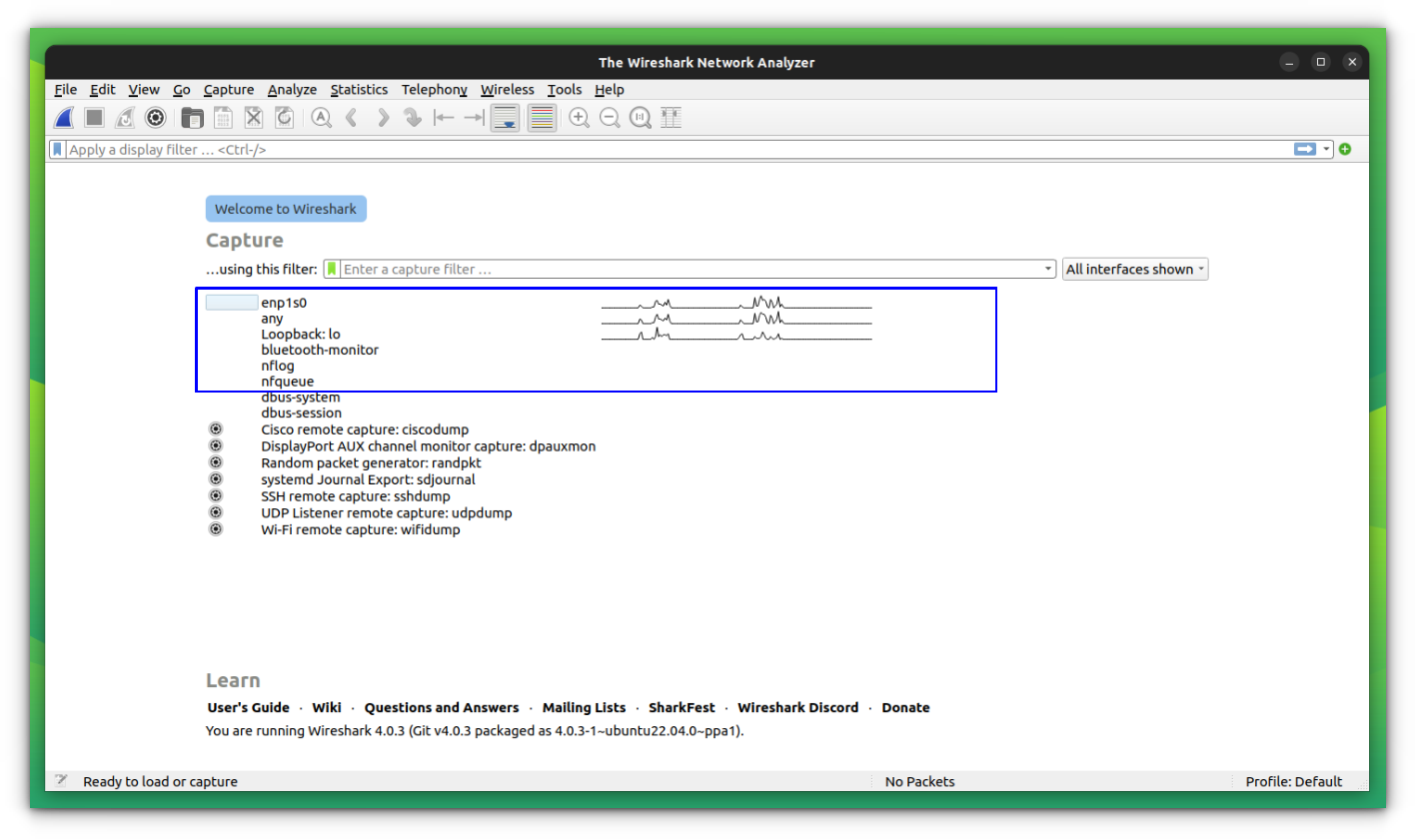Open the Analyze menu
The height and width of the screenshot is (840, 1416).
292,89
